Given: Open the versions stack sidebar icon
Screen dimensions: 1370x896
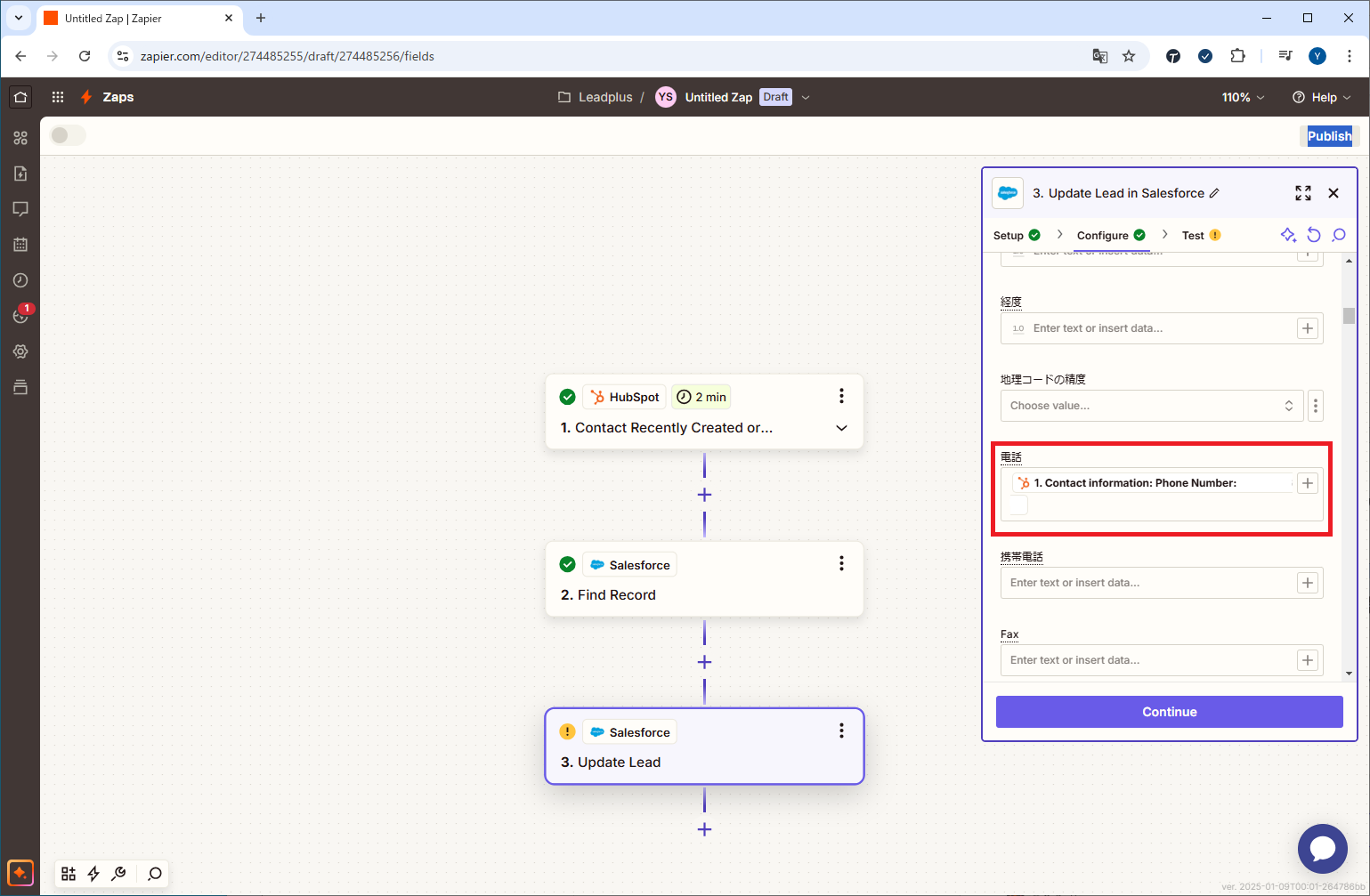Looking at the screenshot, I should tap(20, 387).
